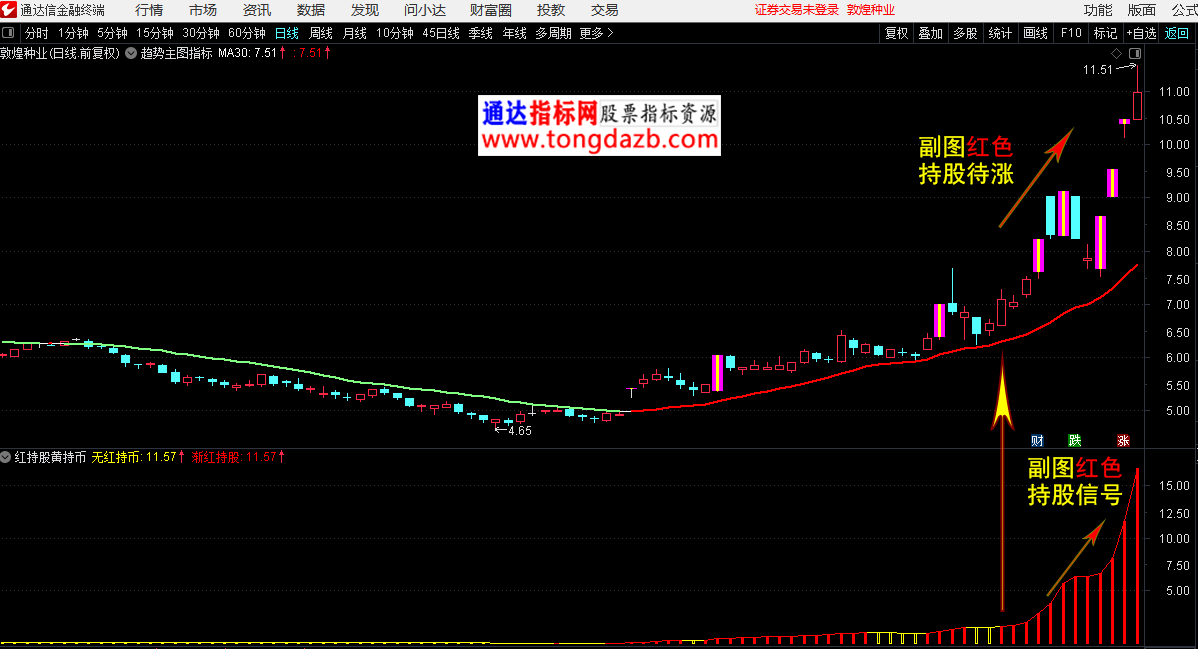Open F10 company information
The width and height of the screenshot is (1198, 649).
coord(1071,33)
